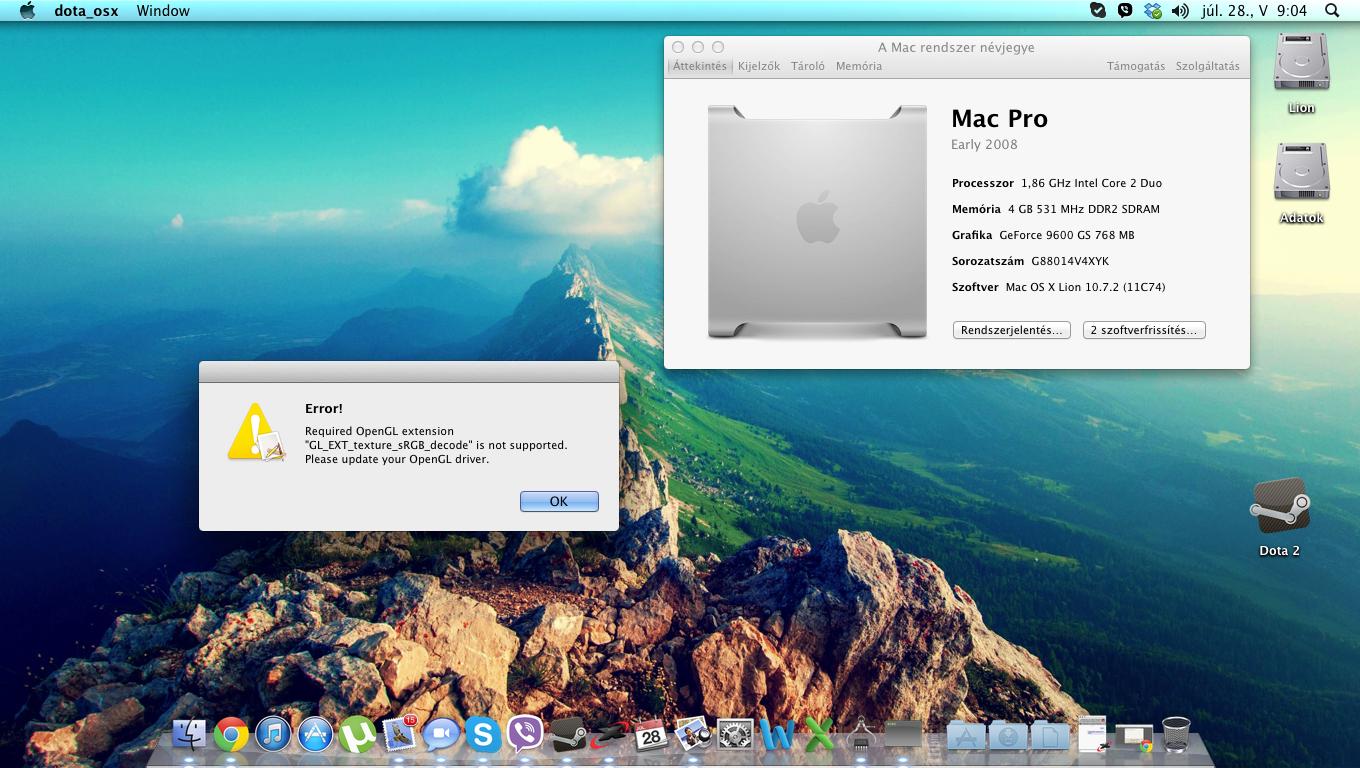Launch Google Chrome from the dock

point(231,735)
